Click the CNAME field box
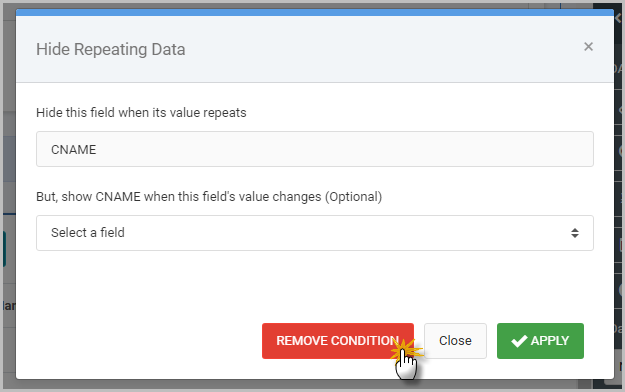 click(315, 149)
